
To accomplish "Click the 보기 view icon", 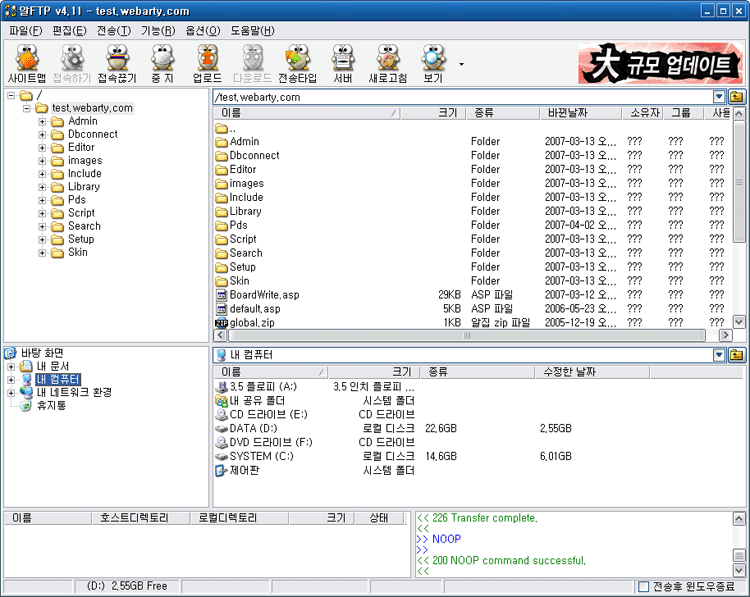I will click(432, 63).
